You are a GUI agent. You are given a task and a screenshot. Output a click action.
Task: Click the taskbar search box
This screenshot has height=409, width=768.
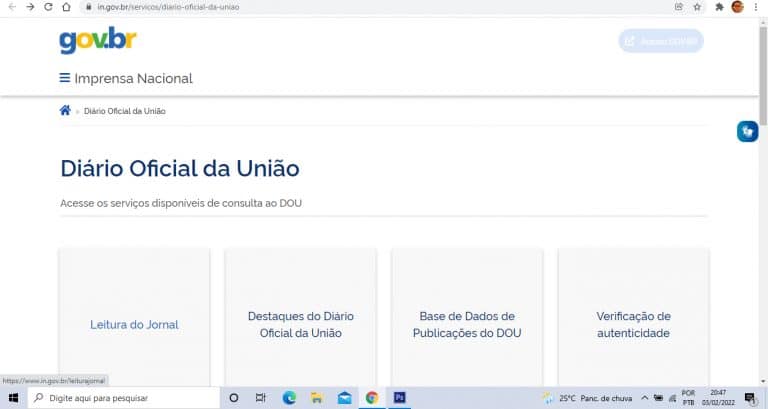pos(124,398)
